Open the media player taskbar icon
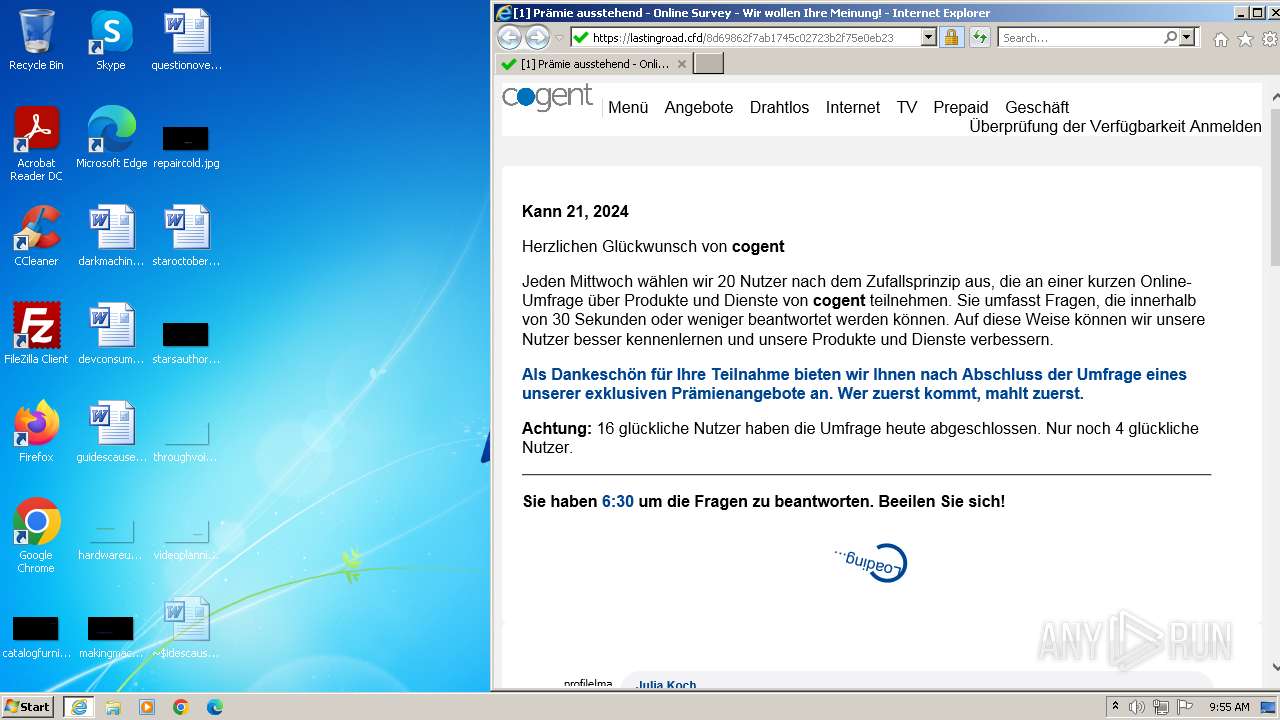Screen dimensions: 1280x720 [147, 707]
